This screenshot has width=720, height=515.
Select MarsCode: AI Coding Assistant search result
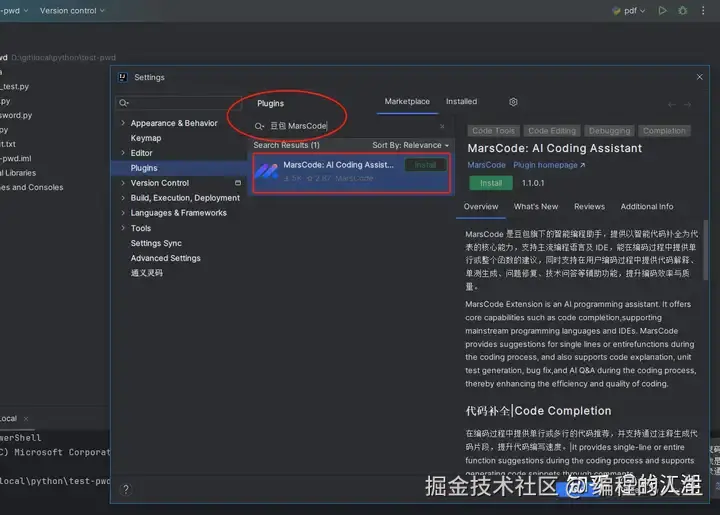click(x=351, y=173)
